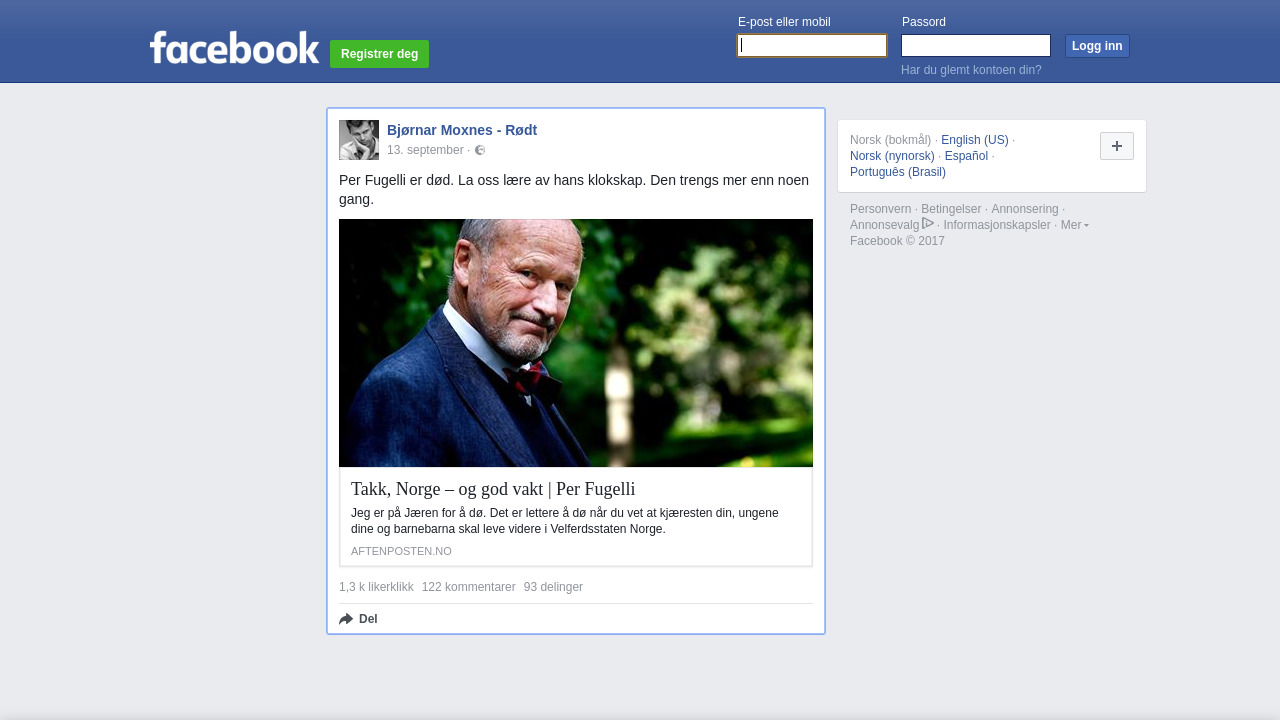Open Bjørnar Moxnes profile picture

359,140
